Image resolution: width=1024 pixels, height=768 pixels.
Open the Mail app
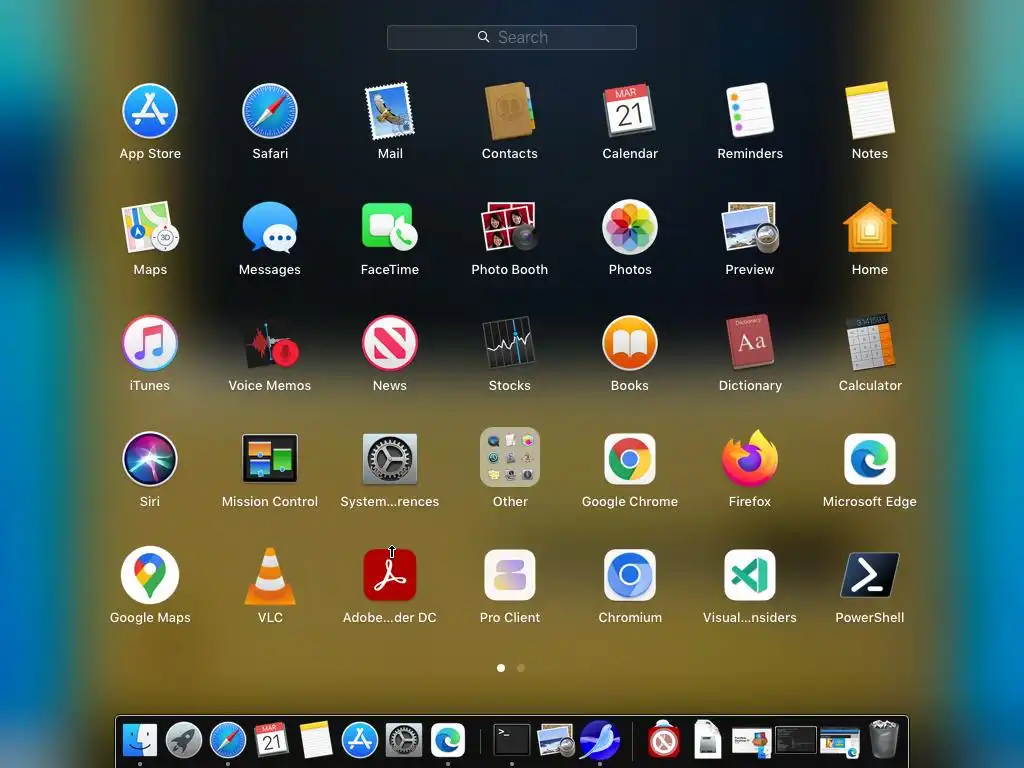(390, 111)
